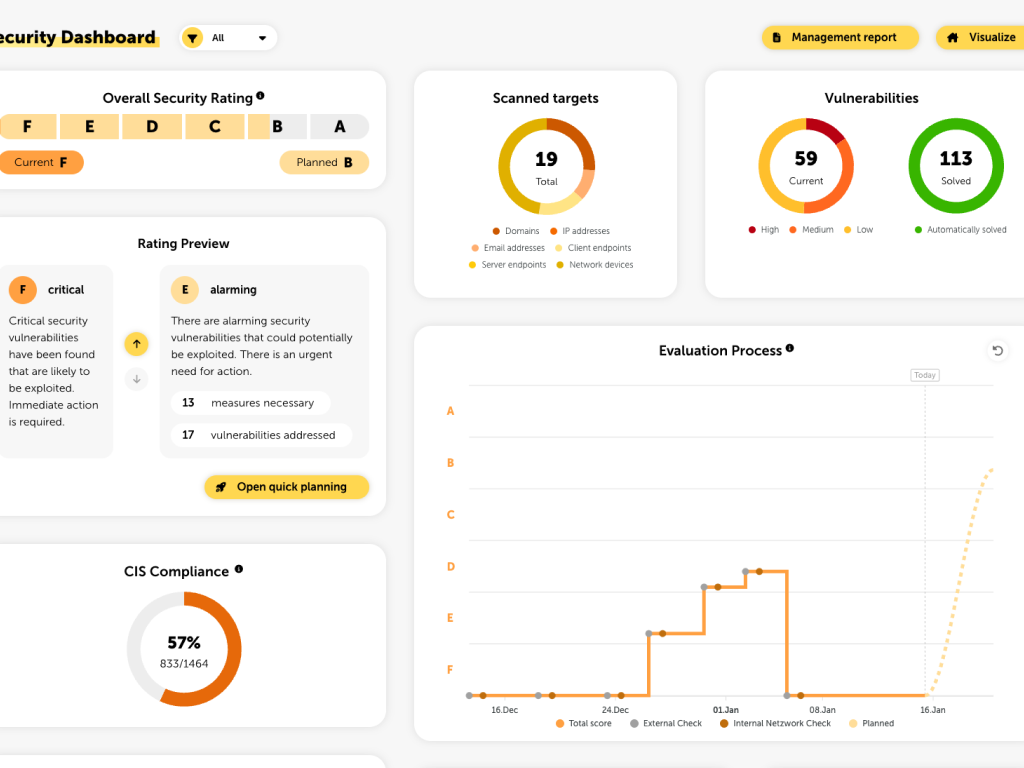Screen dimensions: 1024x768
Task: Click 17 vulnerabilities addressed pill
Action: pyautogui.click(x=261, y=435)
